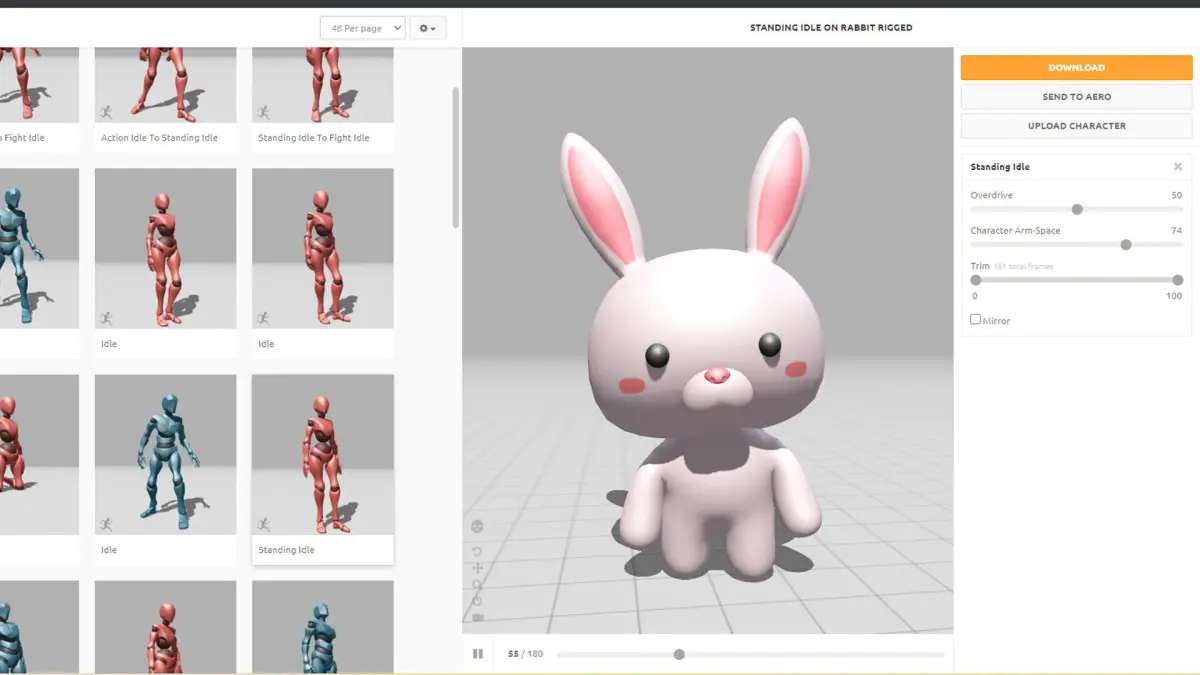The height and width of the screenshot is (675, 1200).
Task: Enable the Mirror checkbox
Action: 976,319
